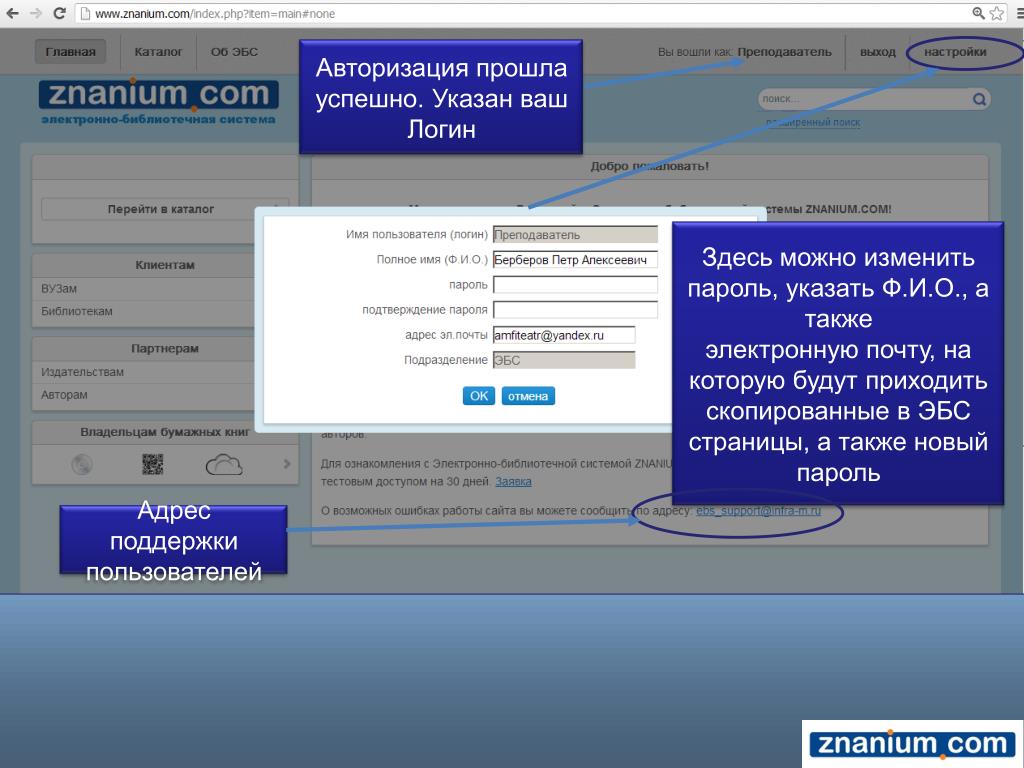Open the Об ЭБС tab

coord(234,52)
